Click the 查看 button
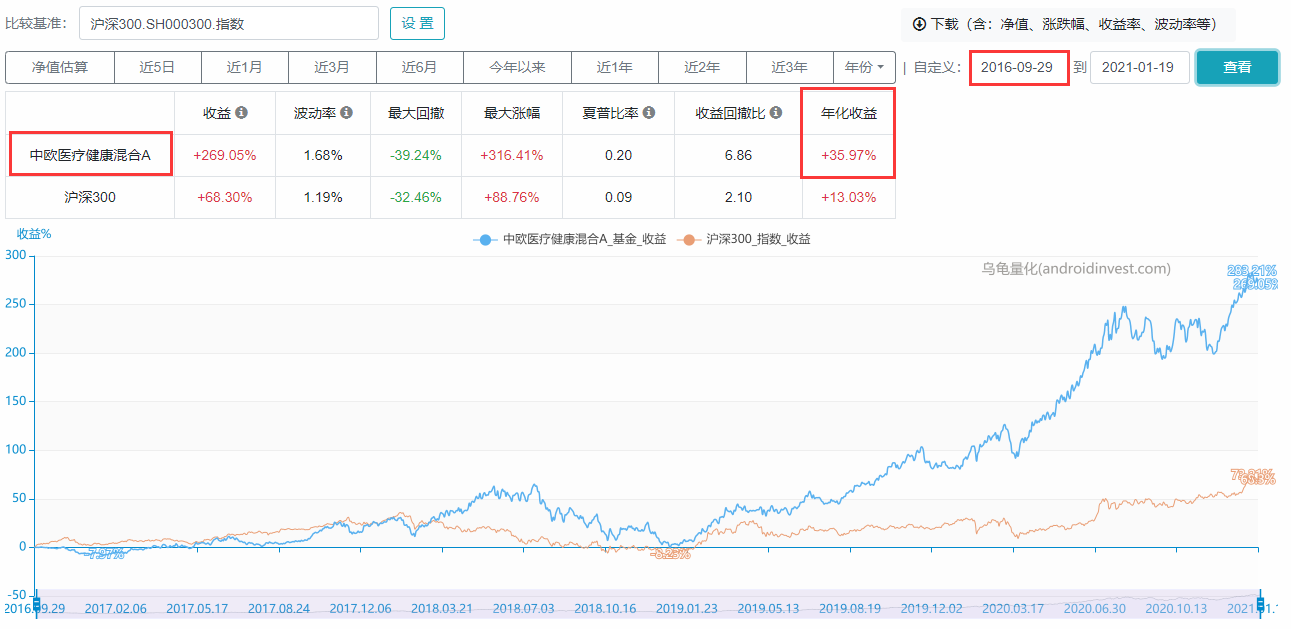Viewport: 1291px width, 629px height. click(1237, 67)
